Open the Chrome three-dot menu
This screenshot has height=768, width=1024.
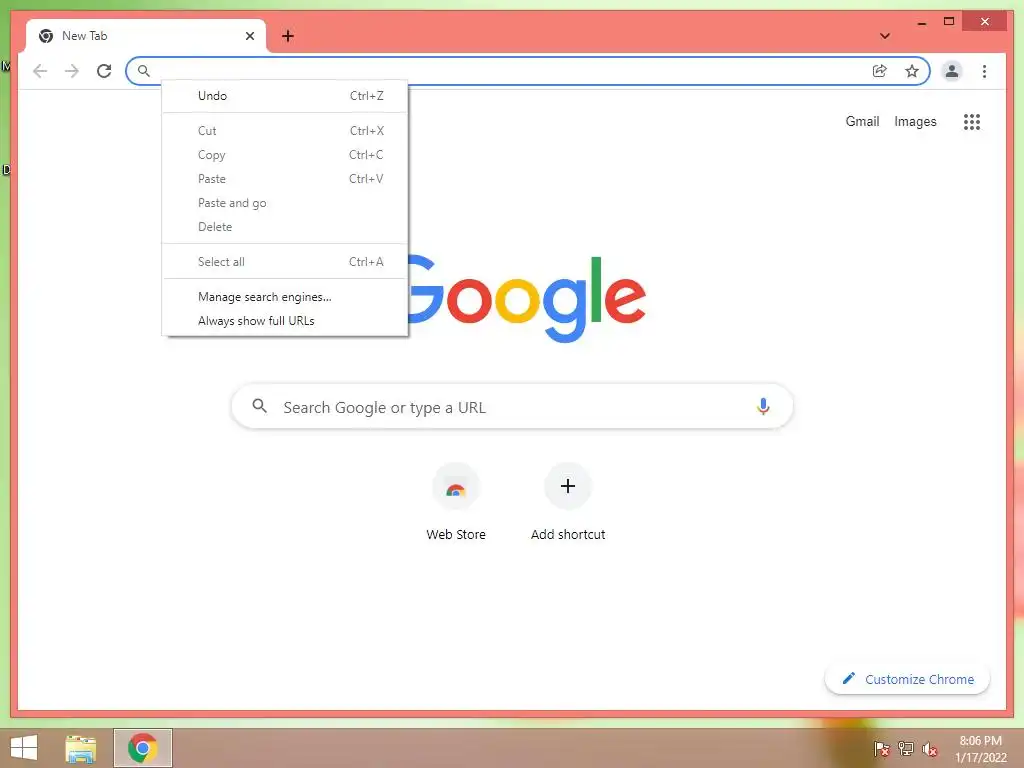984,71
